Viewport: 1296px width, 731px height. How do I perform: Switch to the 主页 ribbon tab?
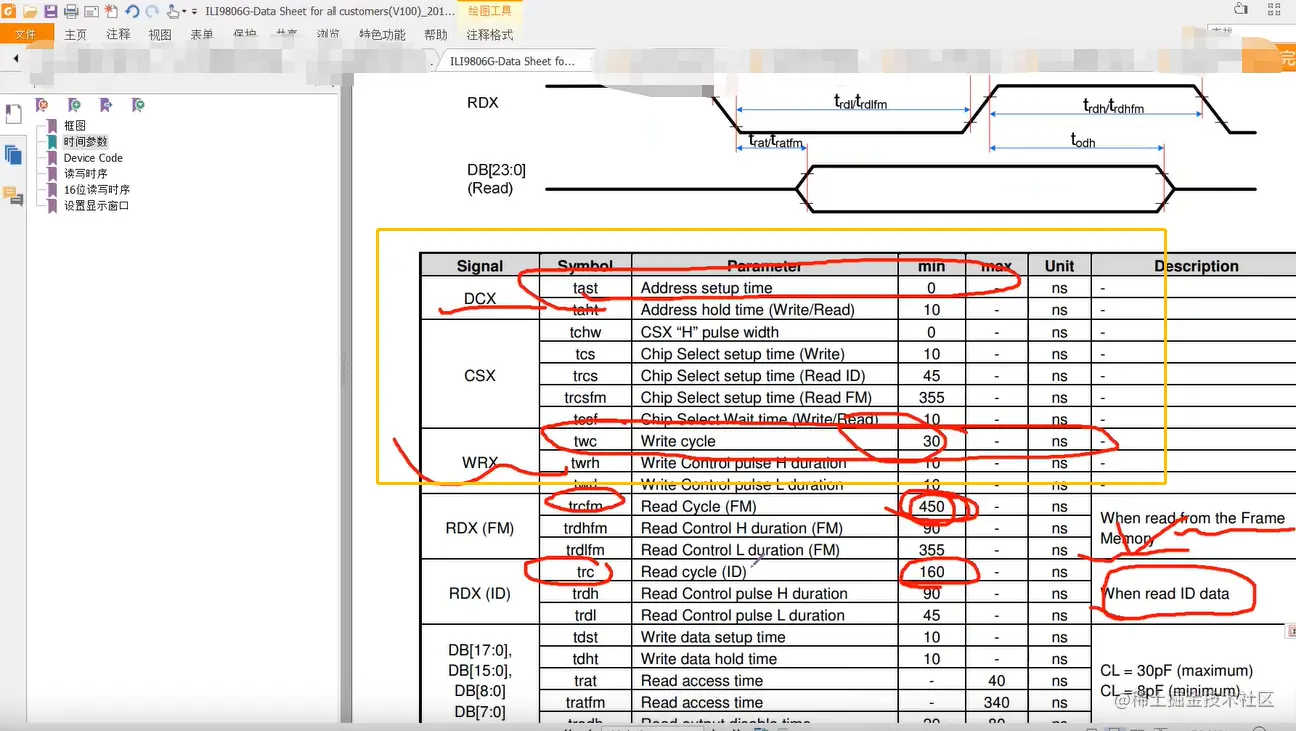pyautogui.click(x=76, y=34)
